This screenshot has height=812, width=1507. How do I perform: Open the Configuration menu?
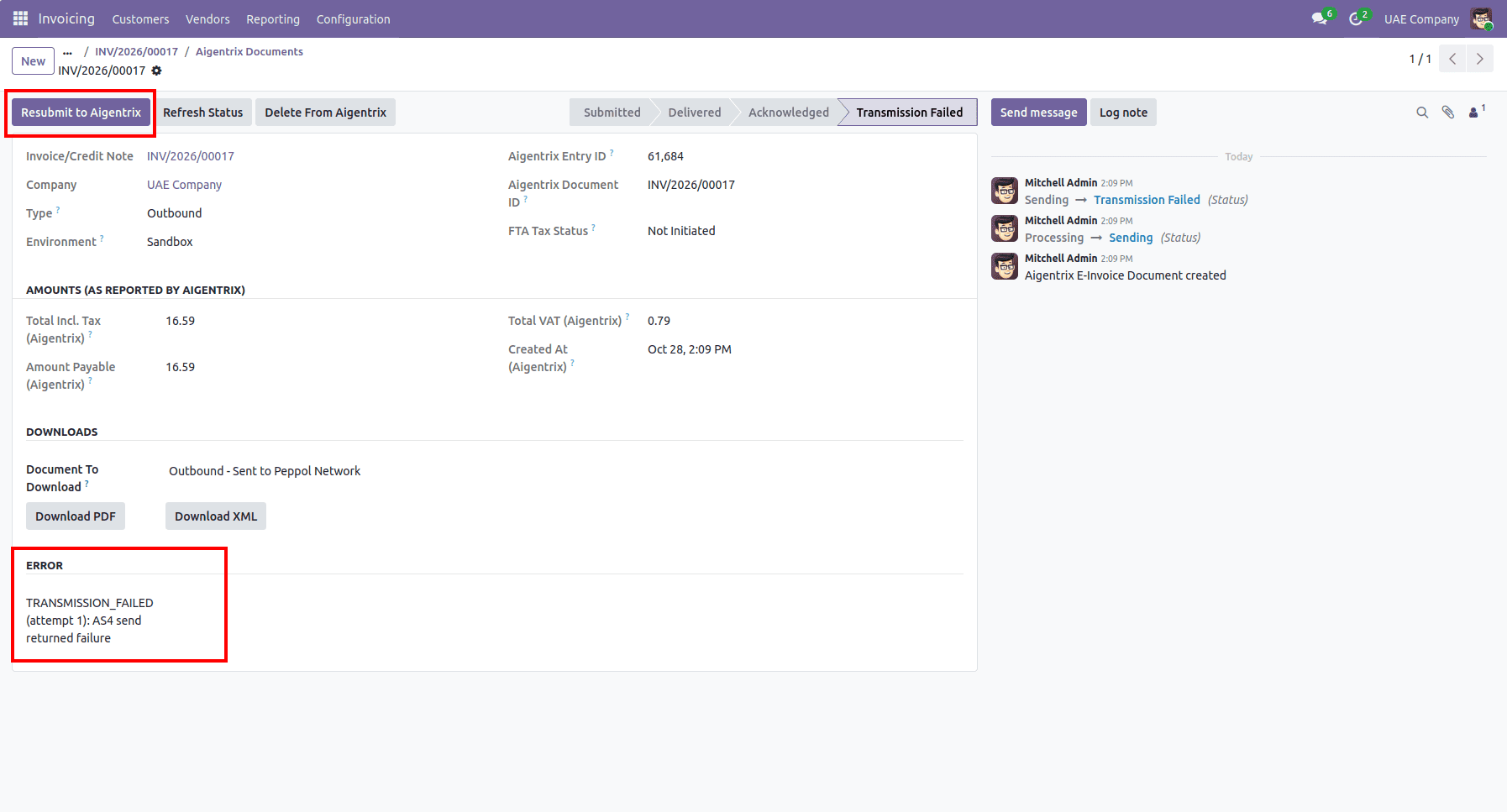(x=353, y=19)
